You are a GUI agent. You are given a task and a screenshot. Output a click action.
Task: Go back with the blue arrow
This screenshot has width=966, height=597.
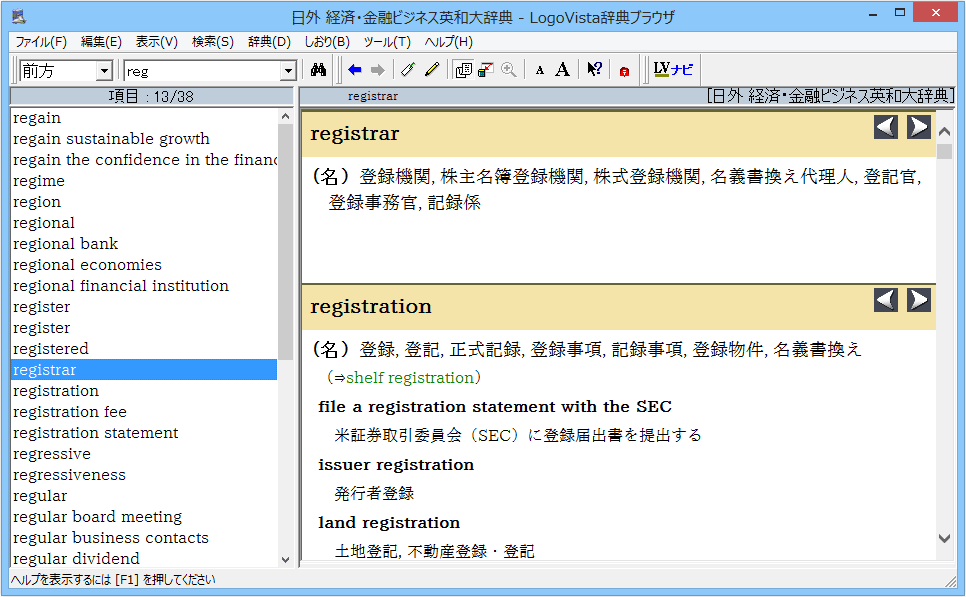click(x=354, y=70)
